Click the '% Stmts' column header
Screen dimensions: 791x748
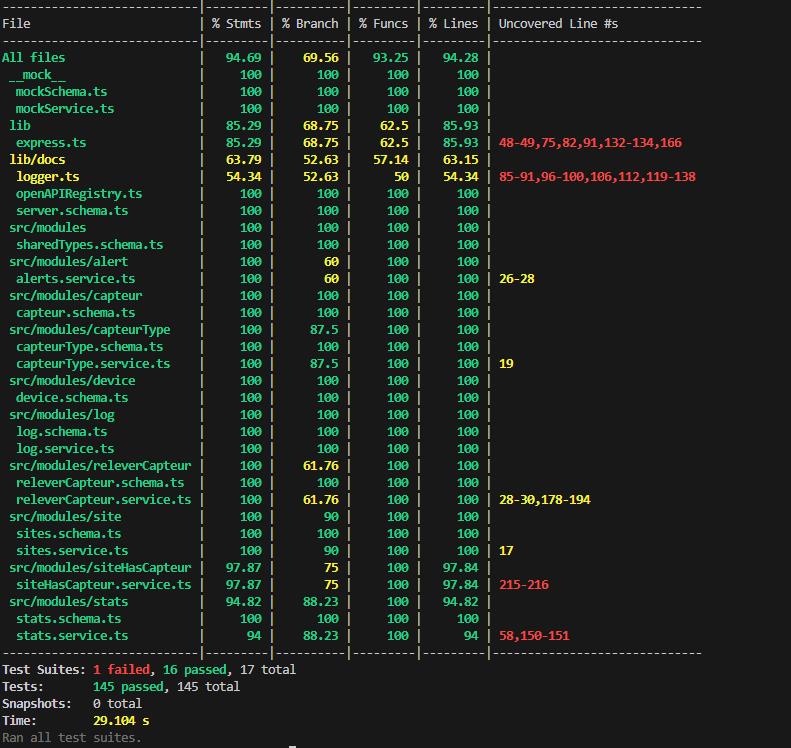(237, 24)
